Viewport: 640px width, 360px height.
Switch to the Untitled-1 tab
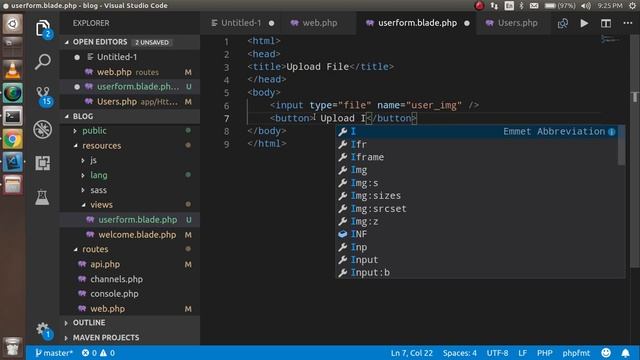tap(242, 23)
